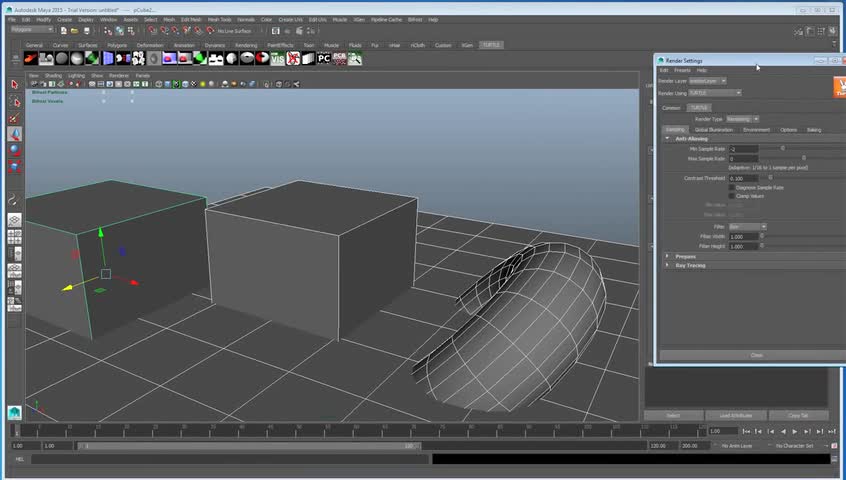Activate the Move tool in toolbox
846x480 pixels.
point(15,134)
